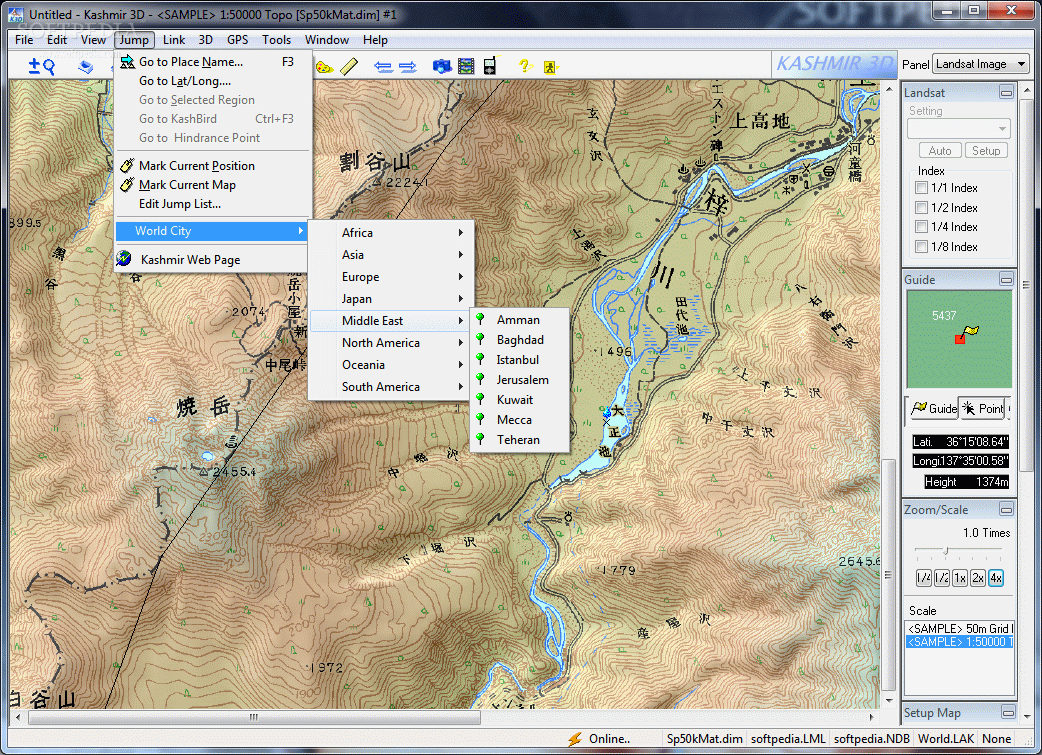Click the forward arrow toolbar icon
This screenshot has height=755, width=1042.
point(407,66)
